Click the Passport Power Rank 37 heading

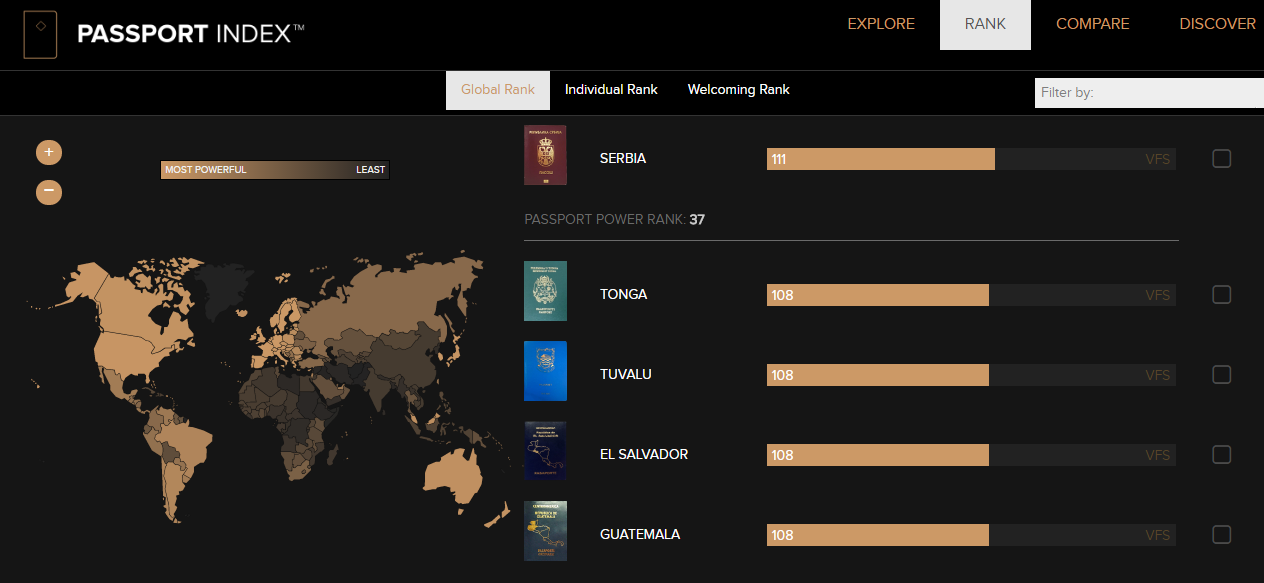614,219
